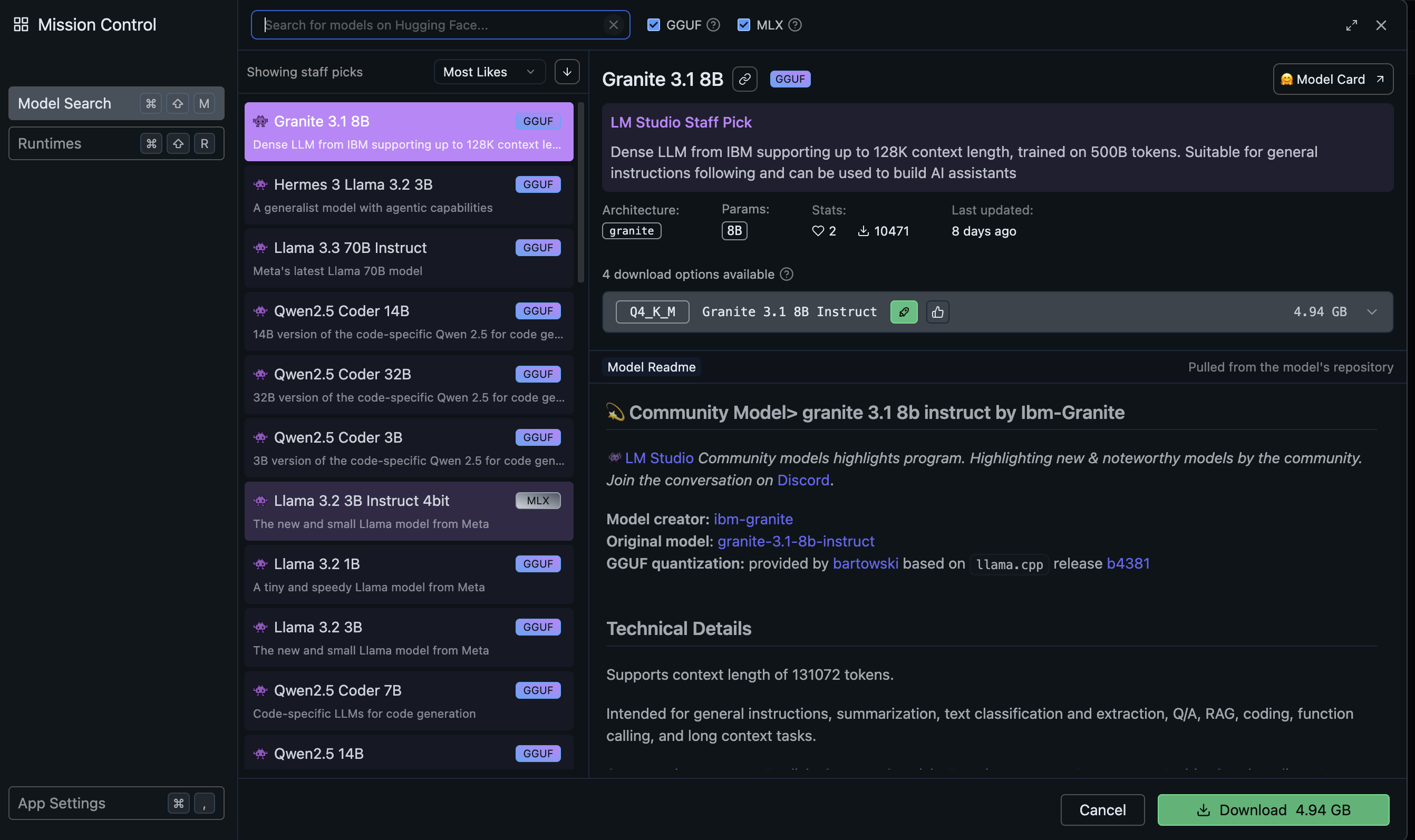Viewport: 1415px width, 840px height.
Task: Expand the panel with the diagonal arrows icon
Action: 1352,25
